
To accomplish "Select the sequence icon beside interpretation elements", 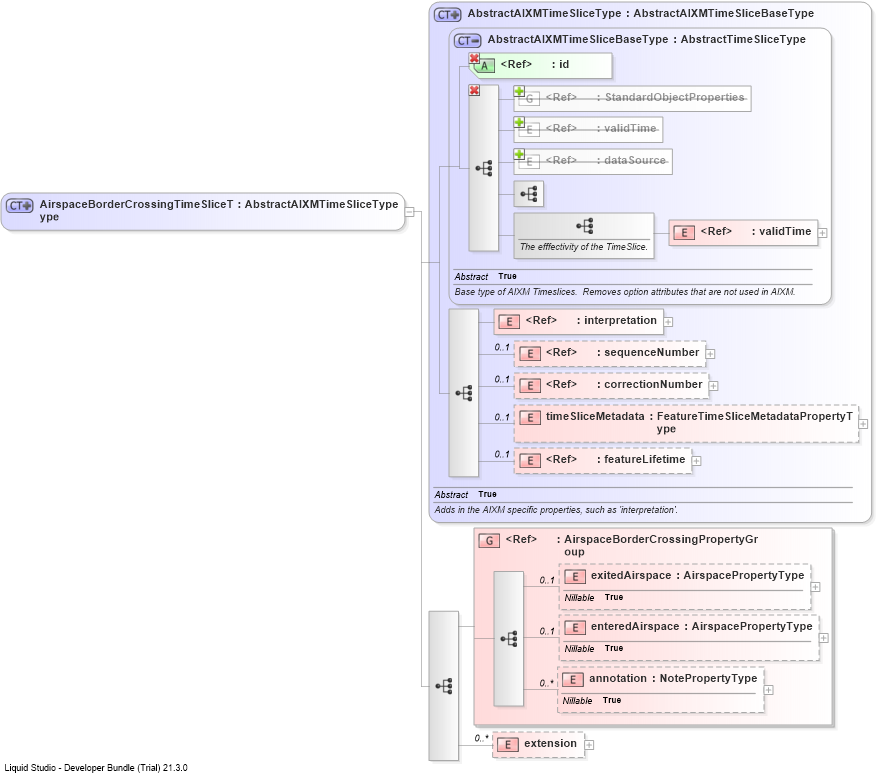I will point(464,393).
